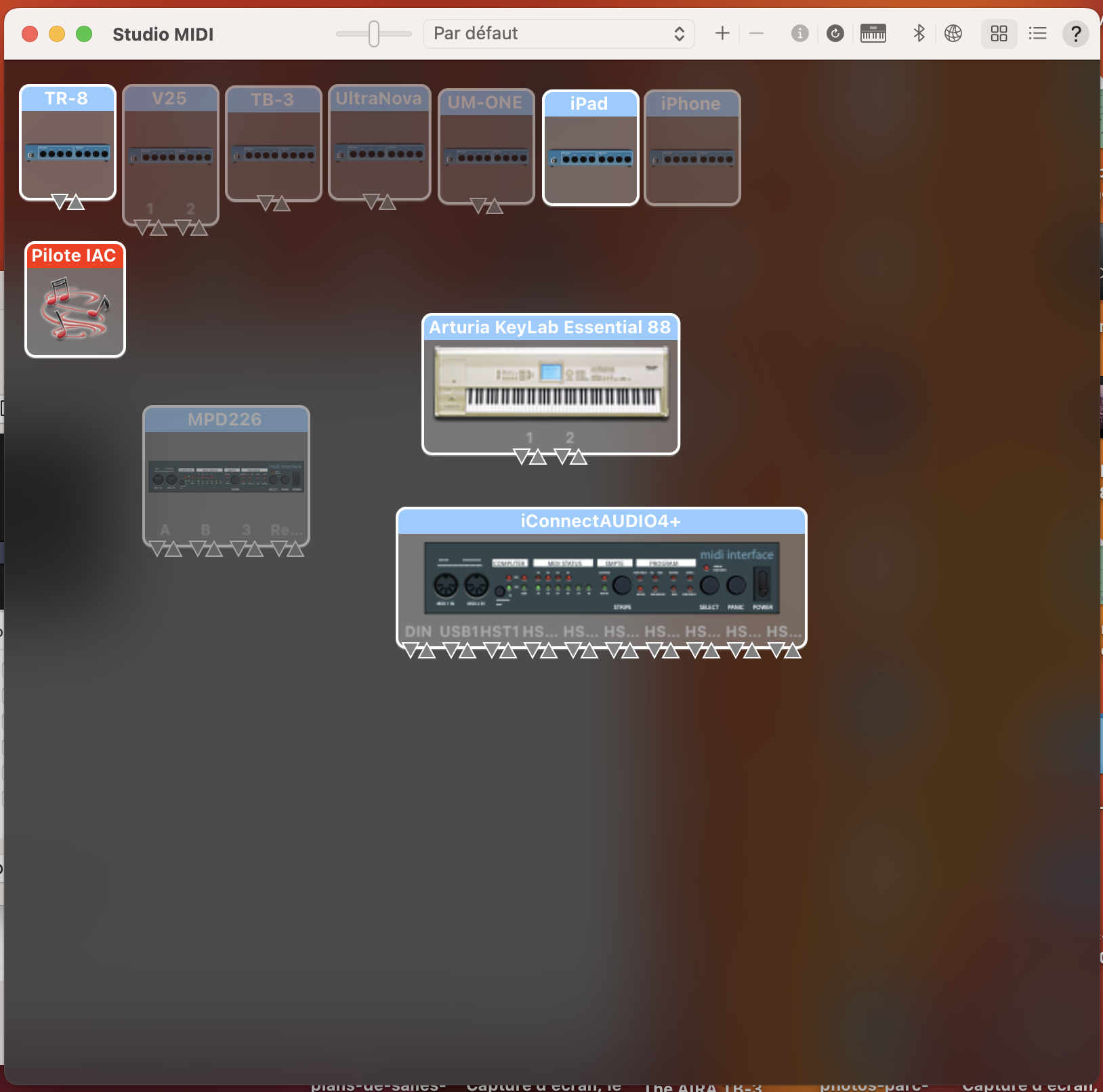Click the USB1 port label on iConnectAUDIO4+

(459, 631)
